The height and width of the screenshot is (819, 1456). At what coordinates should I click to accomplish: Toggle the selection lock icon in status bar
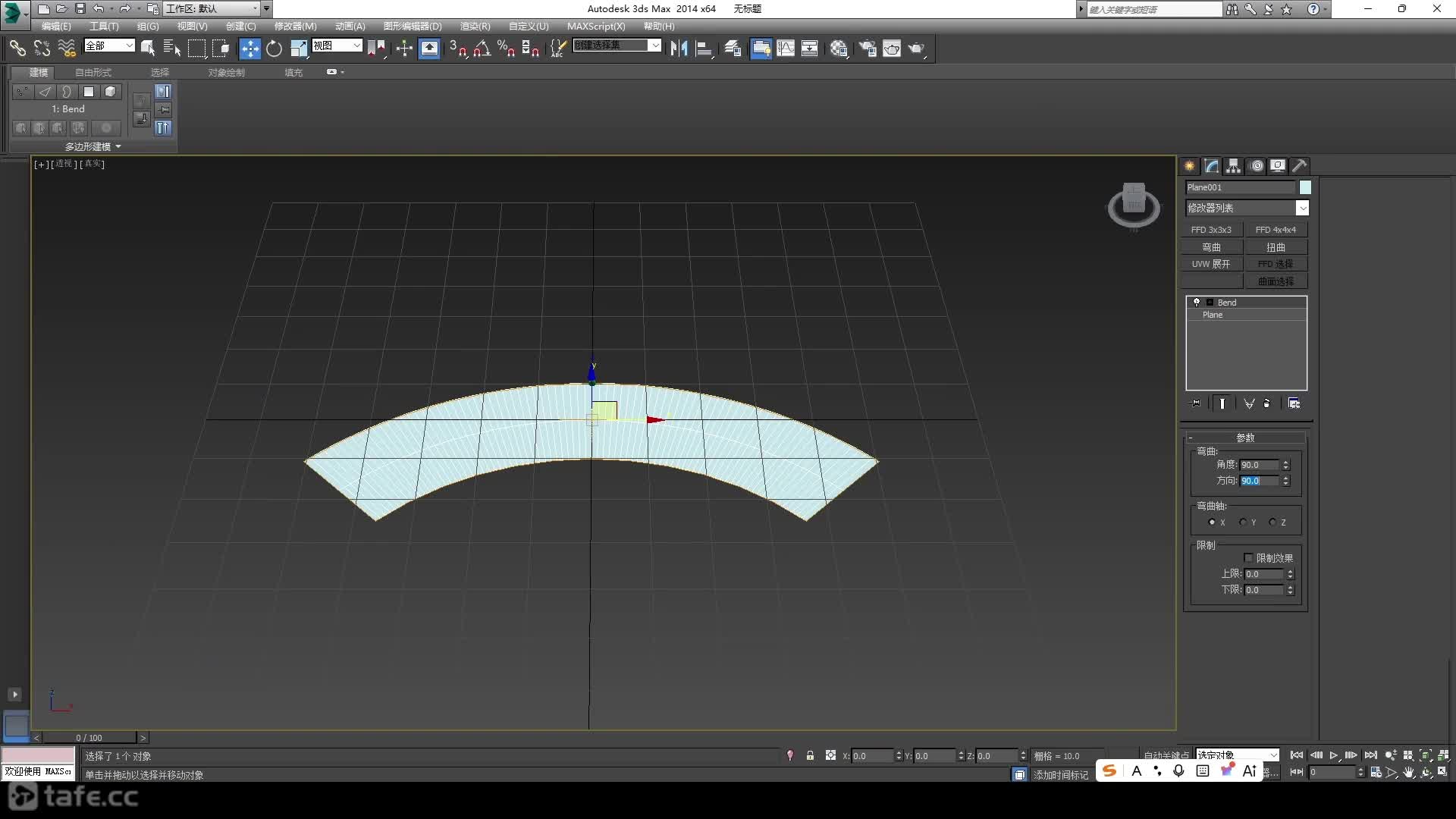[810, 755]
